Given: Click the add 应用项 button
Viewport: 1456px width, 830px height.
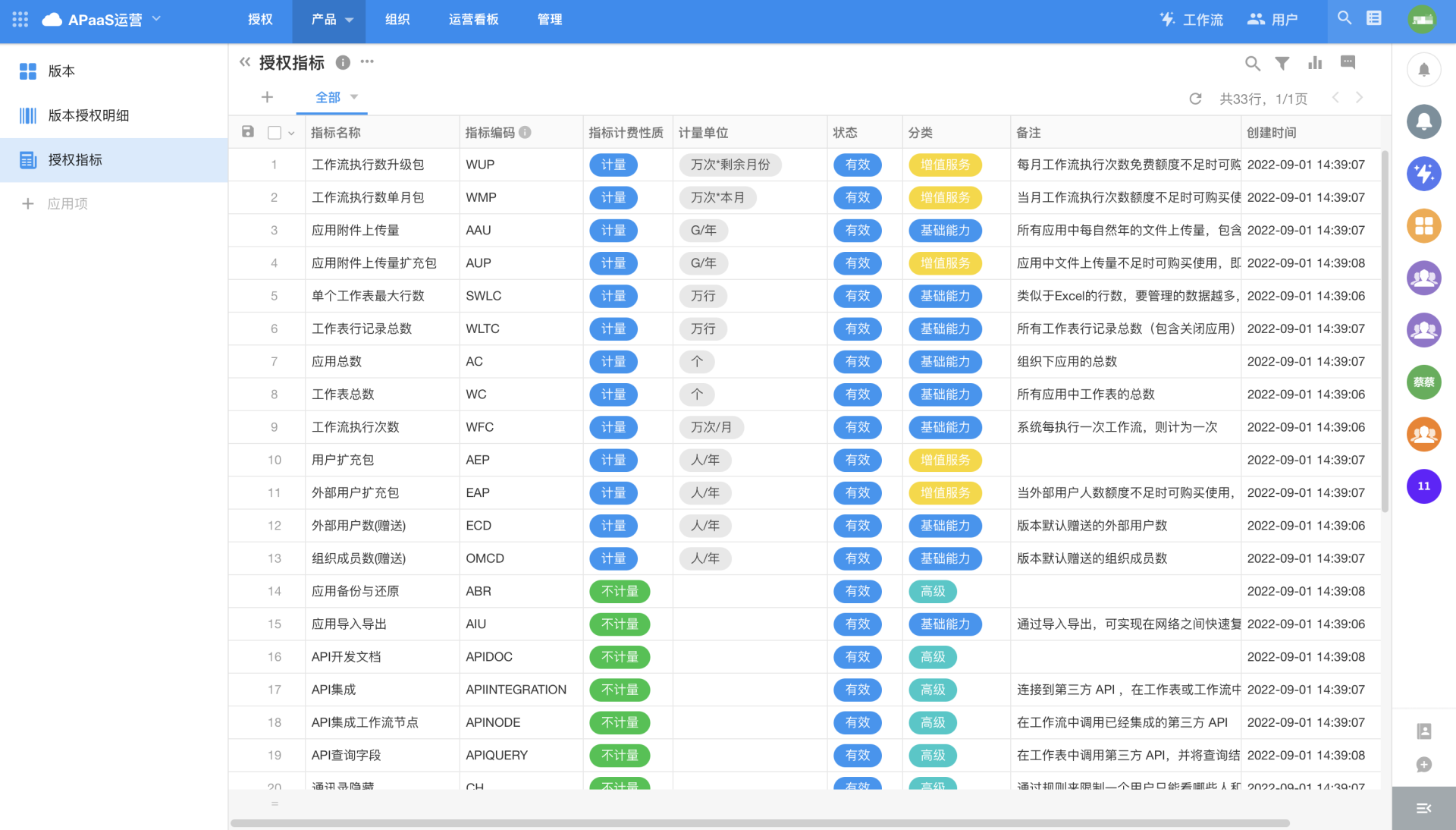Looking at the screenshot, I should [55, 203].
